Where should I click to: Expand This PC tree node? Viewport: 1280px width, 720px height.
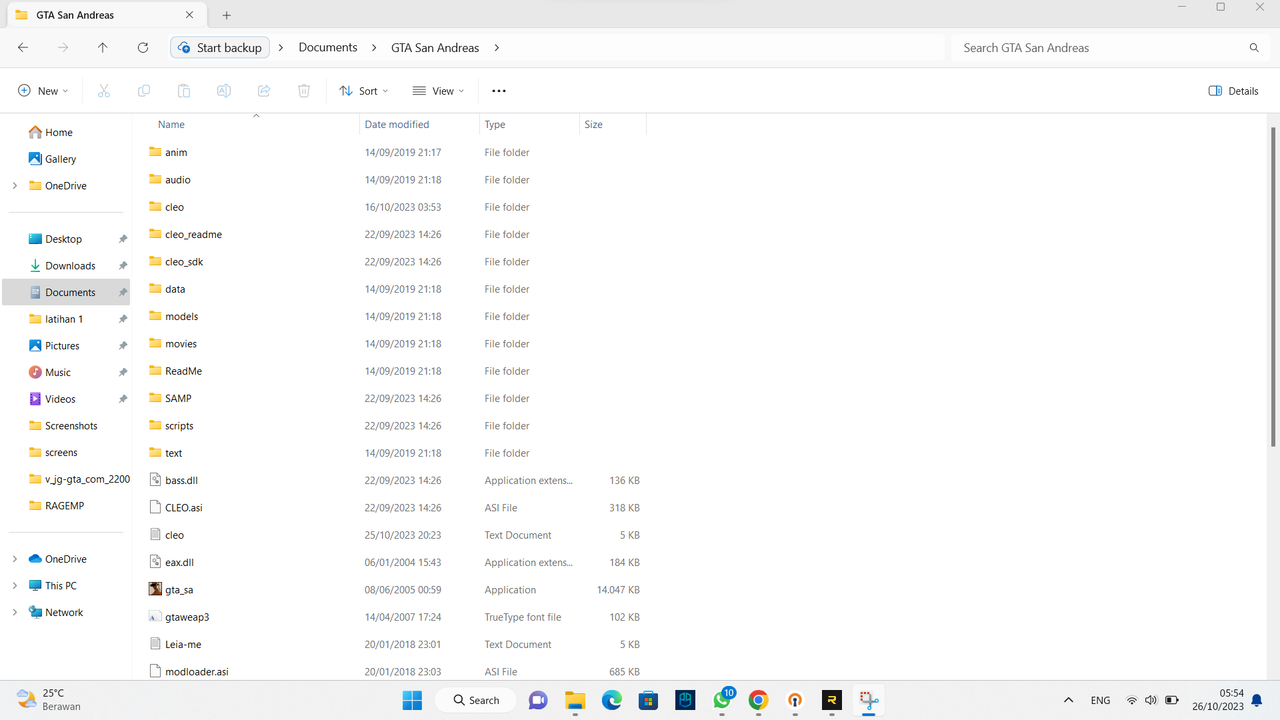(x=14, y=586)
